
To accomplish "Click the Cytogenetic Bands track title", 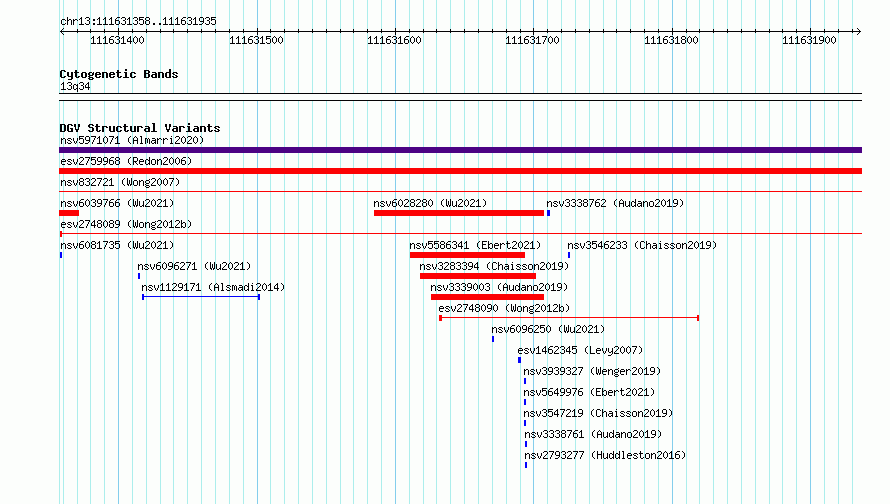I will [119, 74].
